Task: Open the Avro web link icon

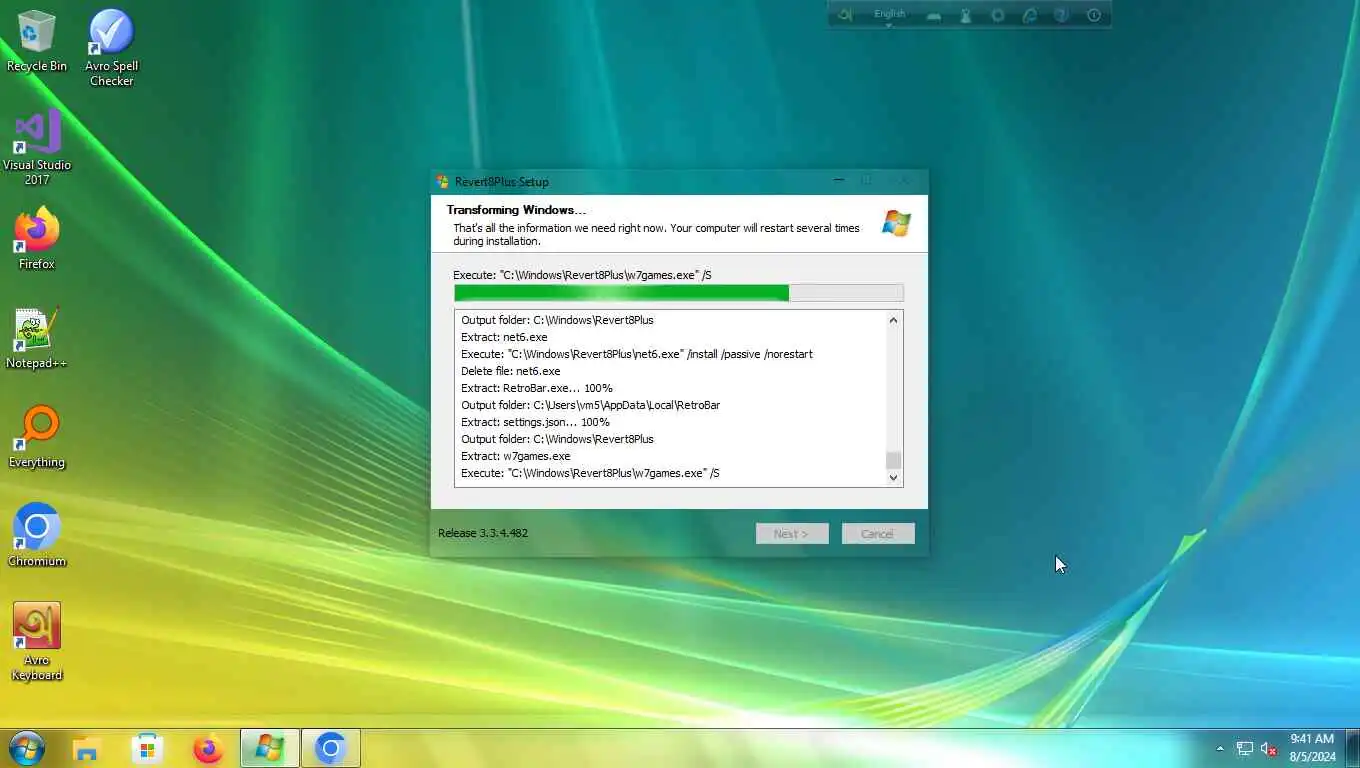Action: pyautogui.click(x=1029, y=15)
